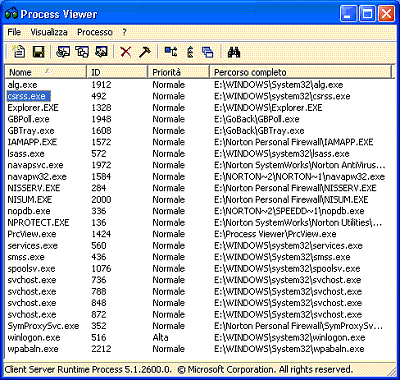
Task: Sort by the Nome column header
Action: pos(45,72)
